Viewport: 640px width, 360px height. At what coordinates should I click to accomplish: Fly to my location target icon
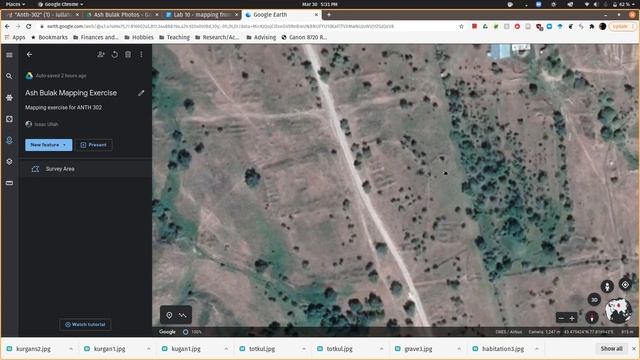tap(625, 285)
